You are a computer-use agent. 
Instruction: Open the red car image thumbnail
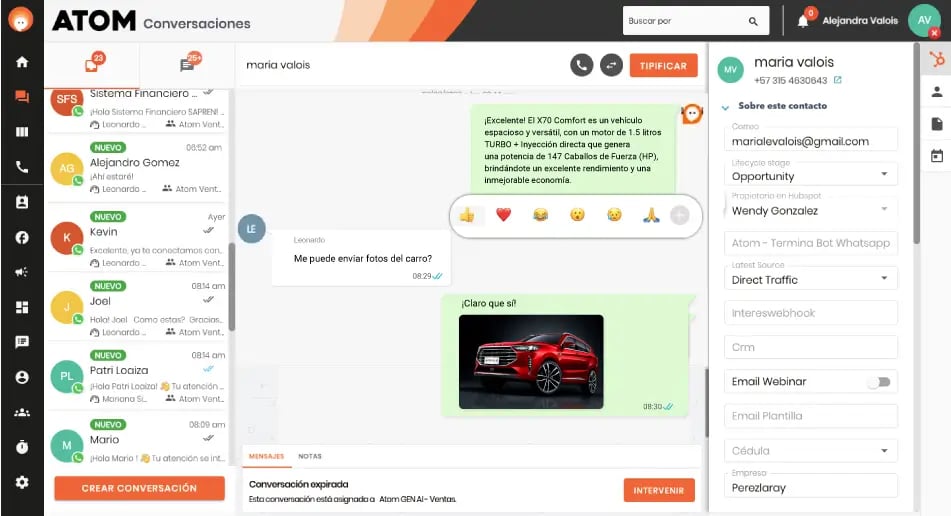pyautogui.click(x=531, y=361)
